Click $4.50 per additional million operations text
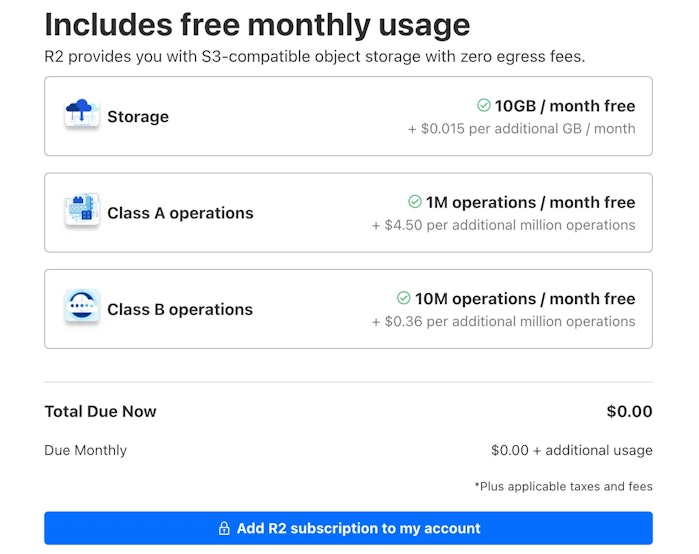Image resolution: width=699 pixels, height=554 pixels. 504,225
